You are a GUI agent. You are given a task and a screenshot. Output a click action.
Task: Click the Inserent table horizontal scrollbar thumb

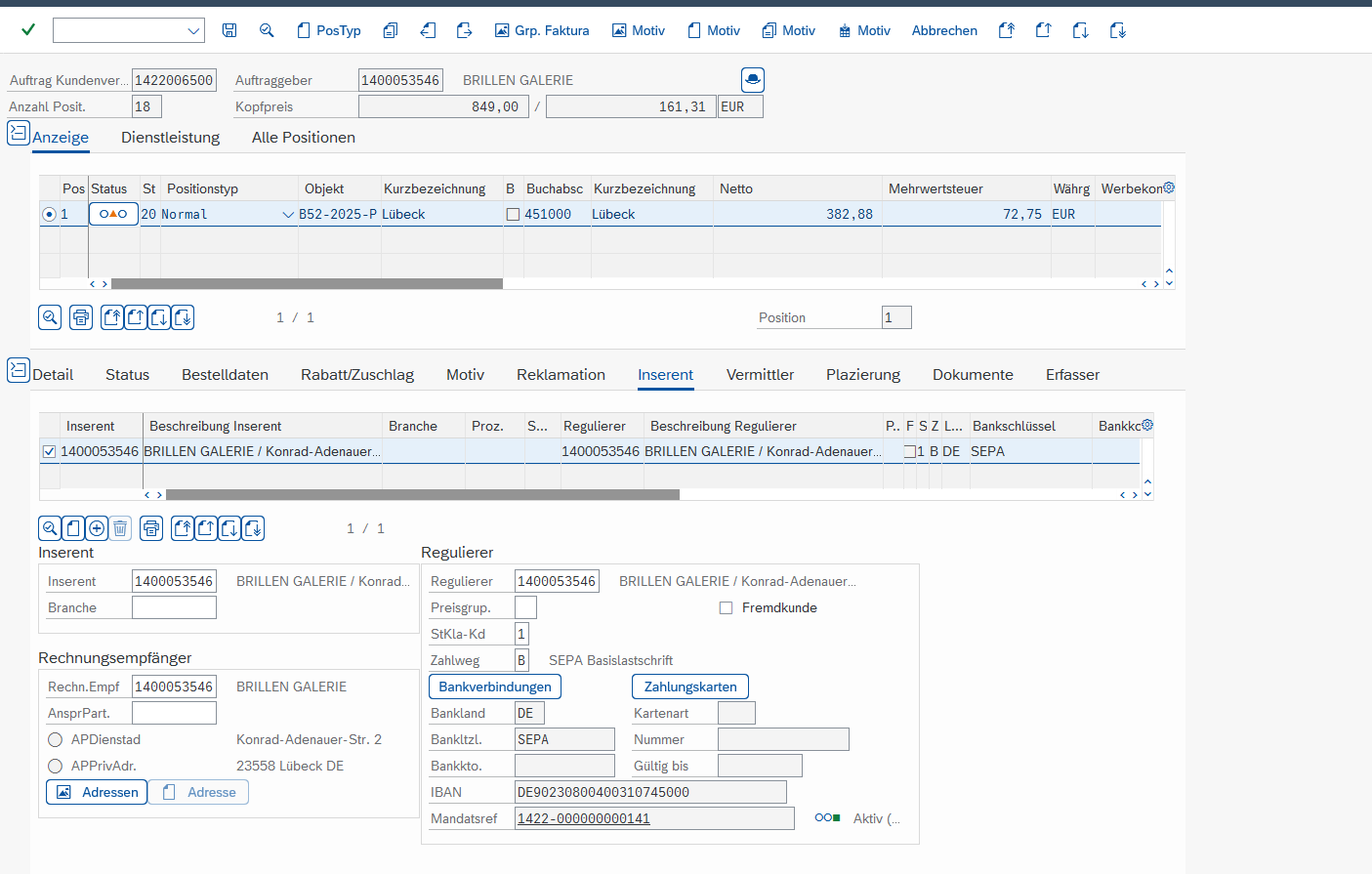pyautogui.click(x=423, y=495)
